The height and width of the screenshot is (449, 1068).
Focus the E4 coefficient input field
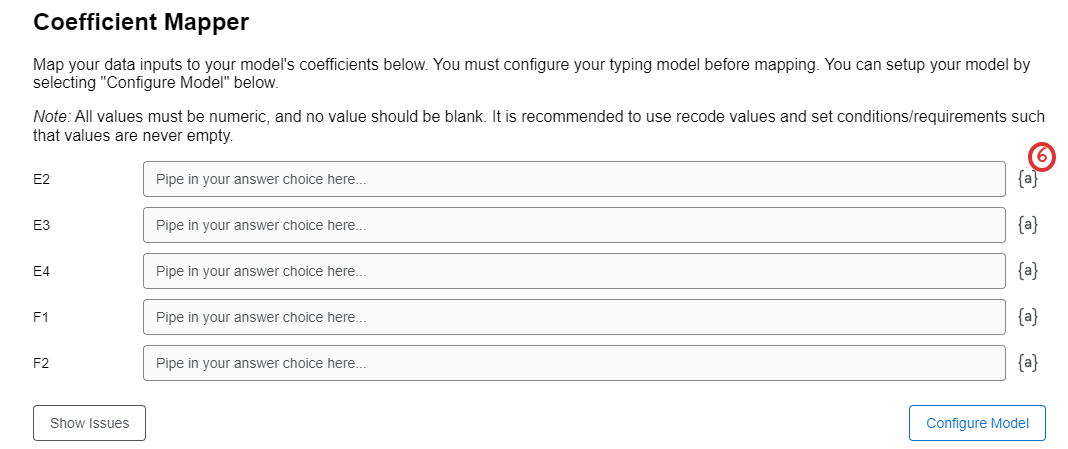pyautogui.click(x=574, y=271)
